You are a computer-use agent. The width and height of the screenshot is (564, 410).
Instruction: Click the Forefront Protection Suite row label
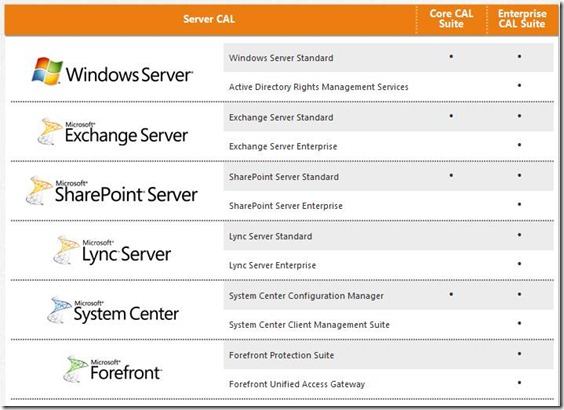point(281,355)
